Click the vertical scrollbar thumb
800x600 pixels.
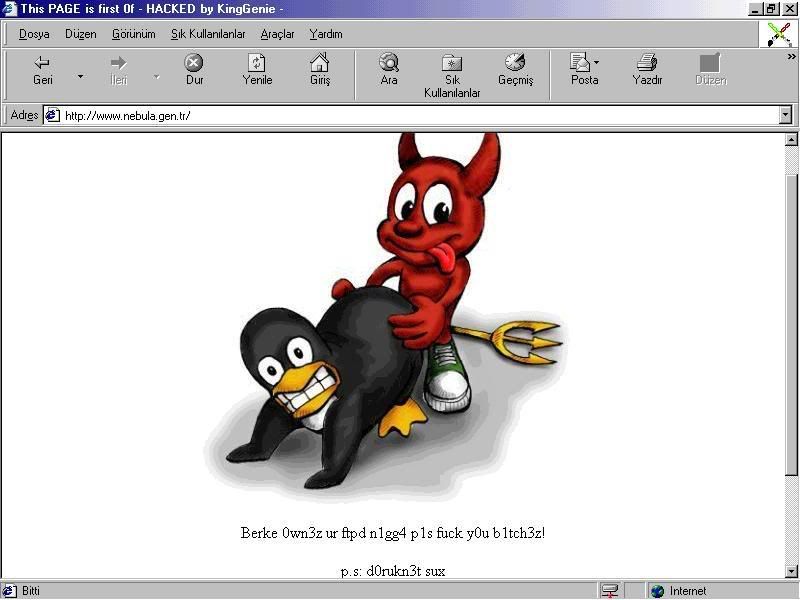click(791, 326)
